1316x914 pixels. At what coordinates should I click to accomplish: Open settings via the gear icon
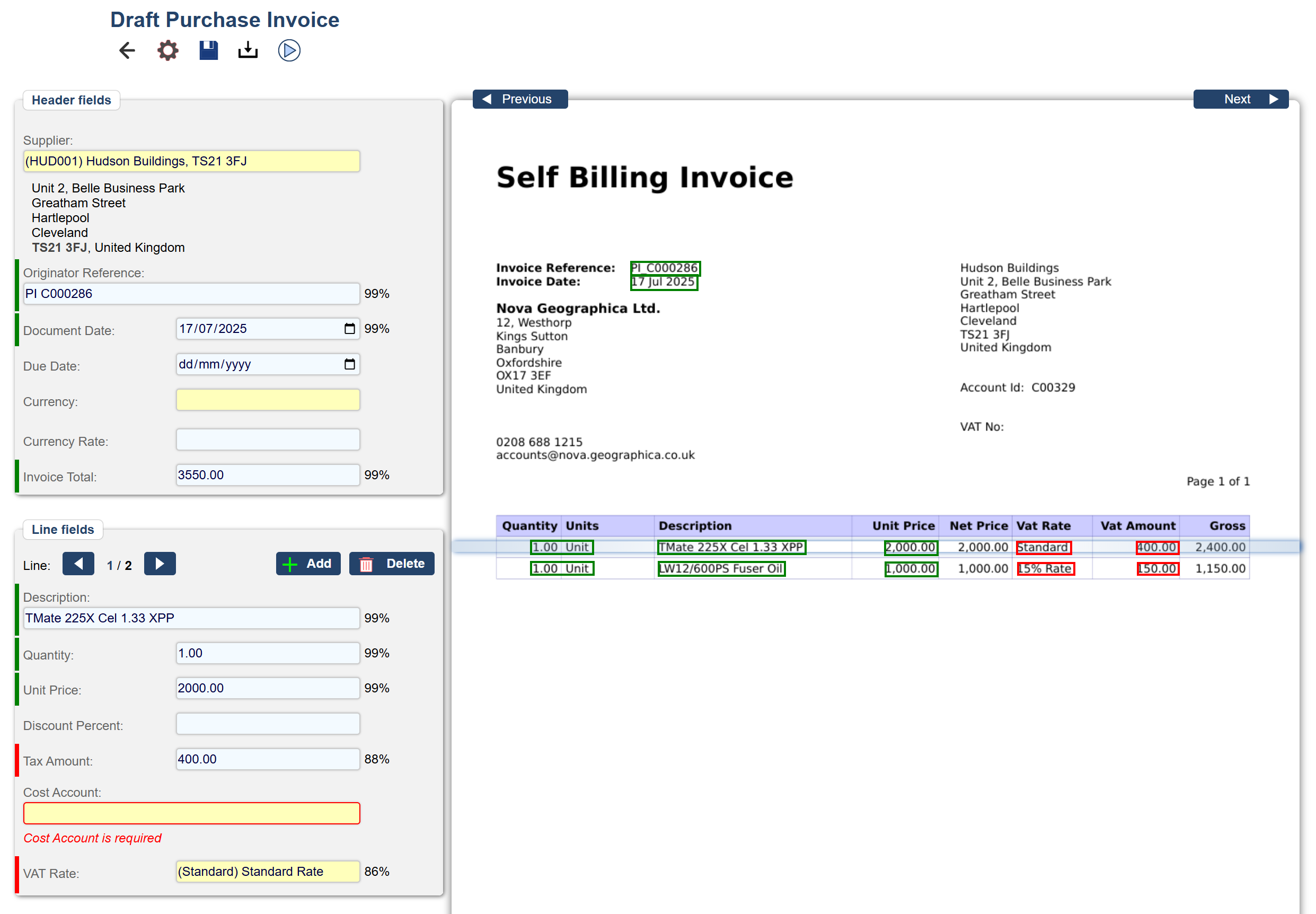167,50
